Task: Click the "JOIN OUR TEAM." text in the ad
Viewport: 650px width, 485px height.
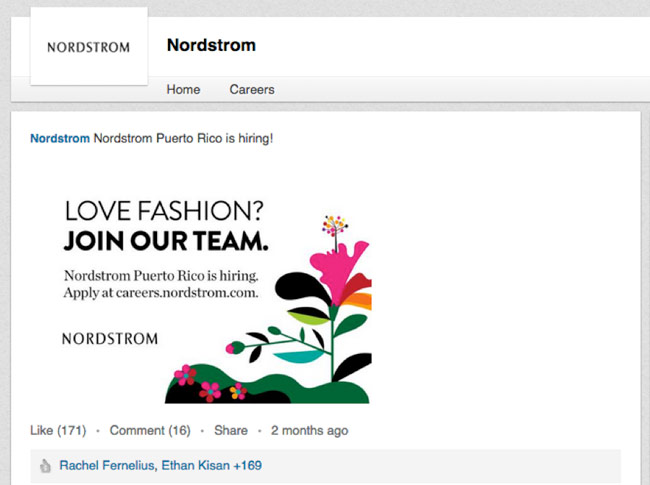Action: pyautogui.click(x=166, y=240)
